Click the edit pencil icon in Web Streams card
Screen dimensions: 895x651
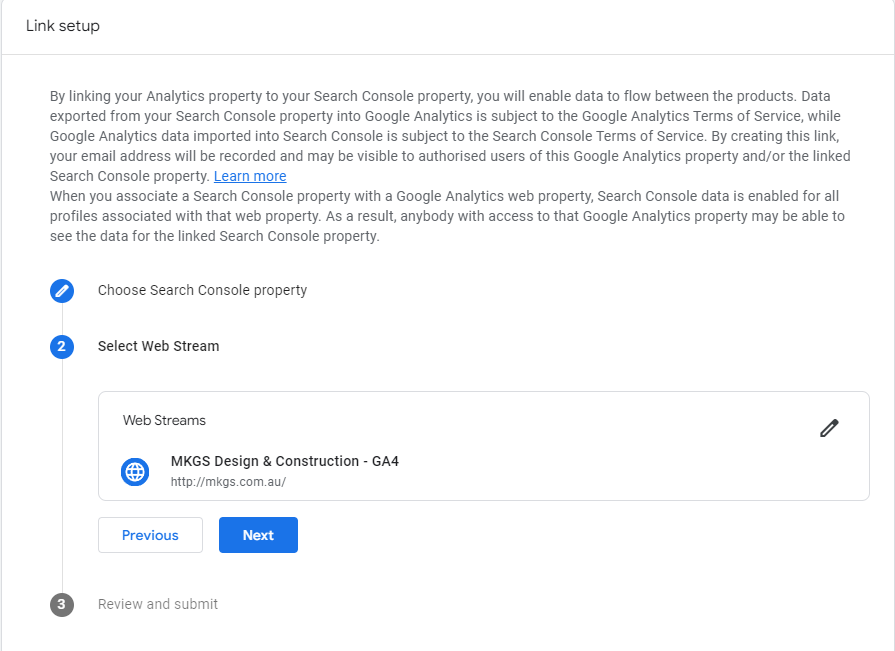pos(829,428)
